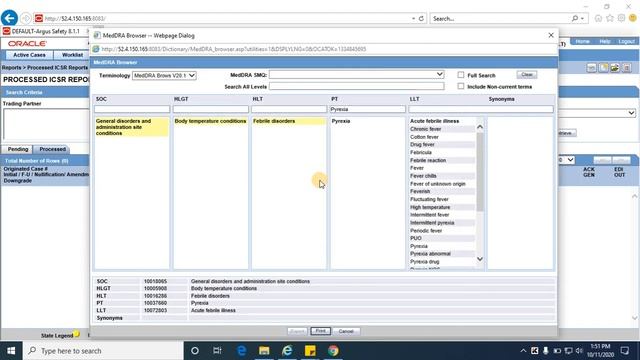Click the Cancel button in dialog

[346, 331]
